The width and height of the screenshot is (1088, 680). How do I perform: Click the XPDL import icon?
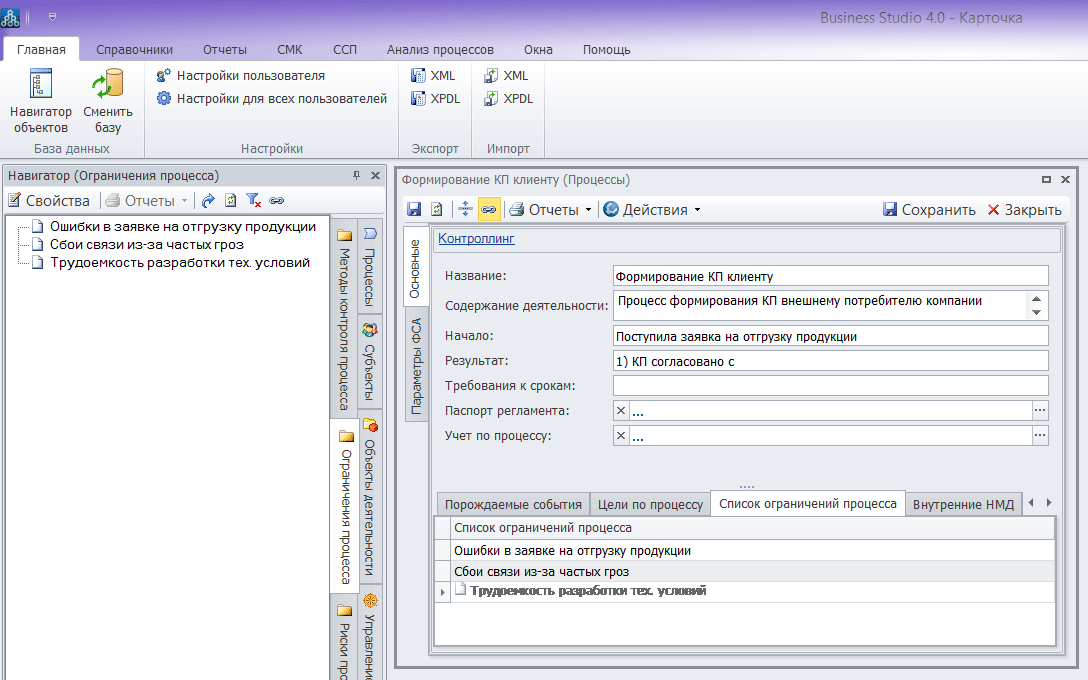pyautogui.click(x=508, y=99)
